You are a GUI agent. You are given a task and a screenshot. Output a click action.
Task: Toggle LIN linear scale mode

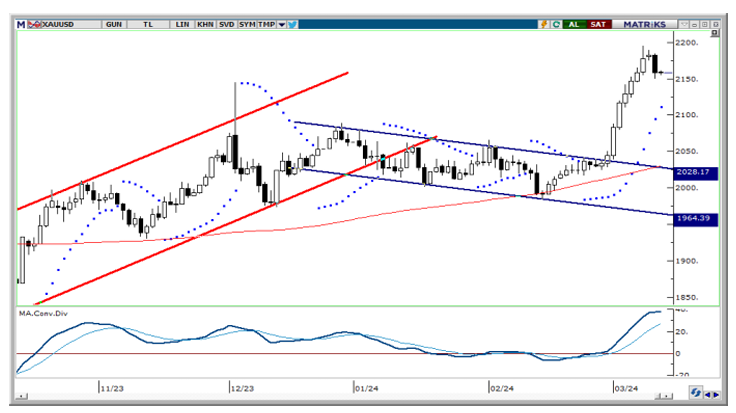pos(182,23)
